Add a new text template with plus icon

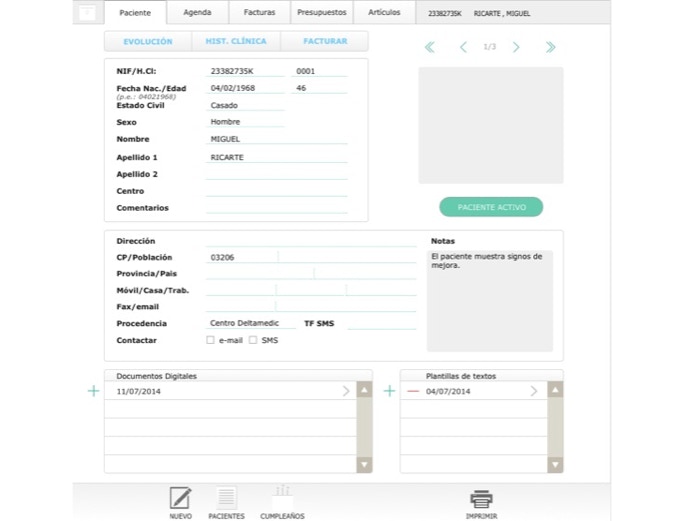pos(390,391)
